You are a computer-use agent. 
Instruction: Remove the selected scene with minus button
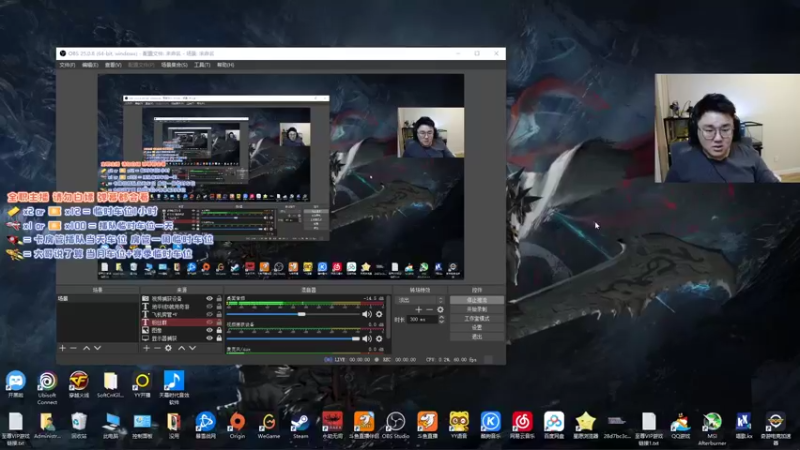pyautogui.click(x=73, y=348)
